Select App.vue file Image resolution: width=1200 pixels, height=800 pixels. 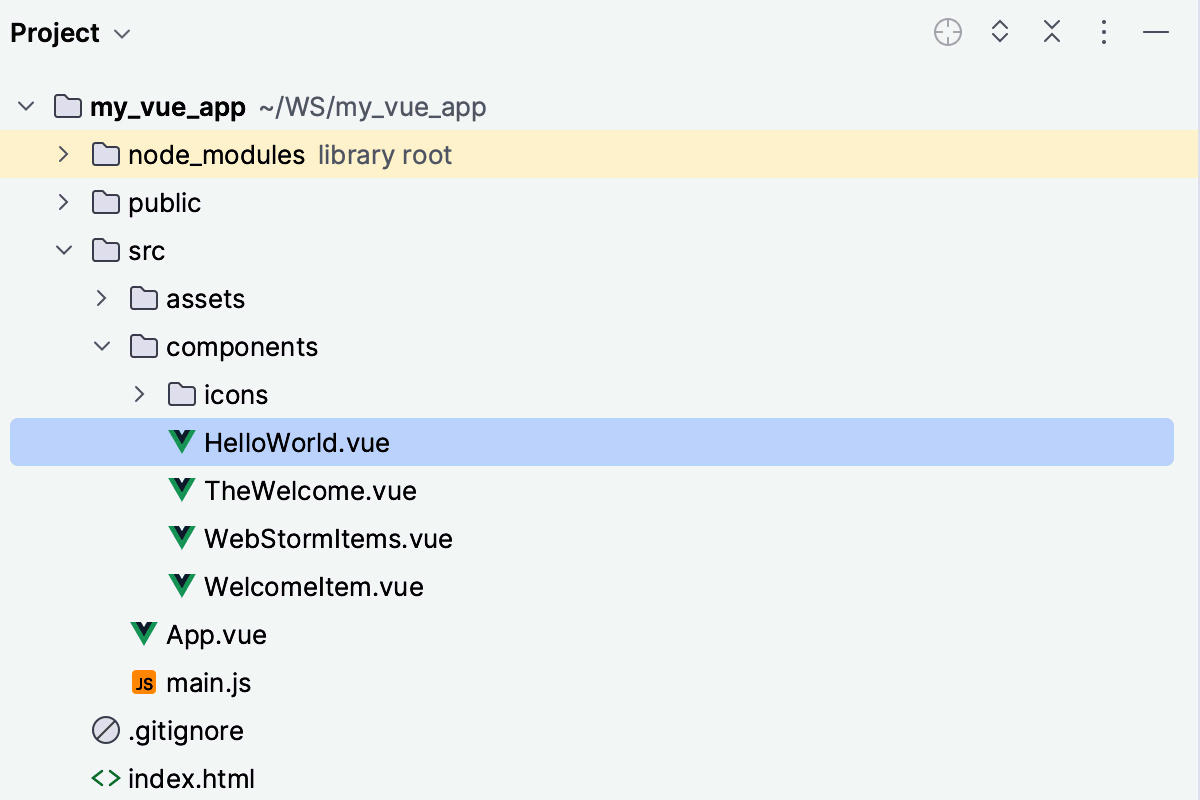coord(216,635)
